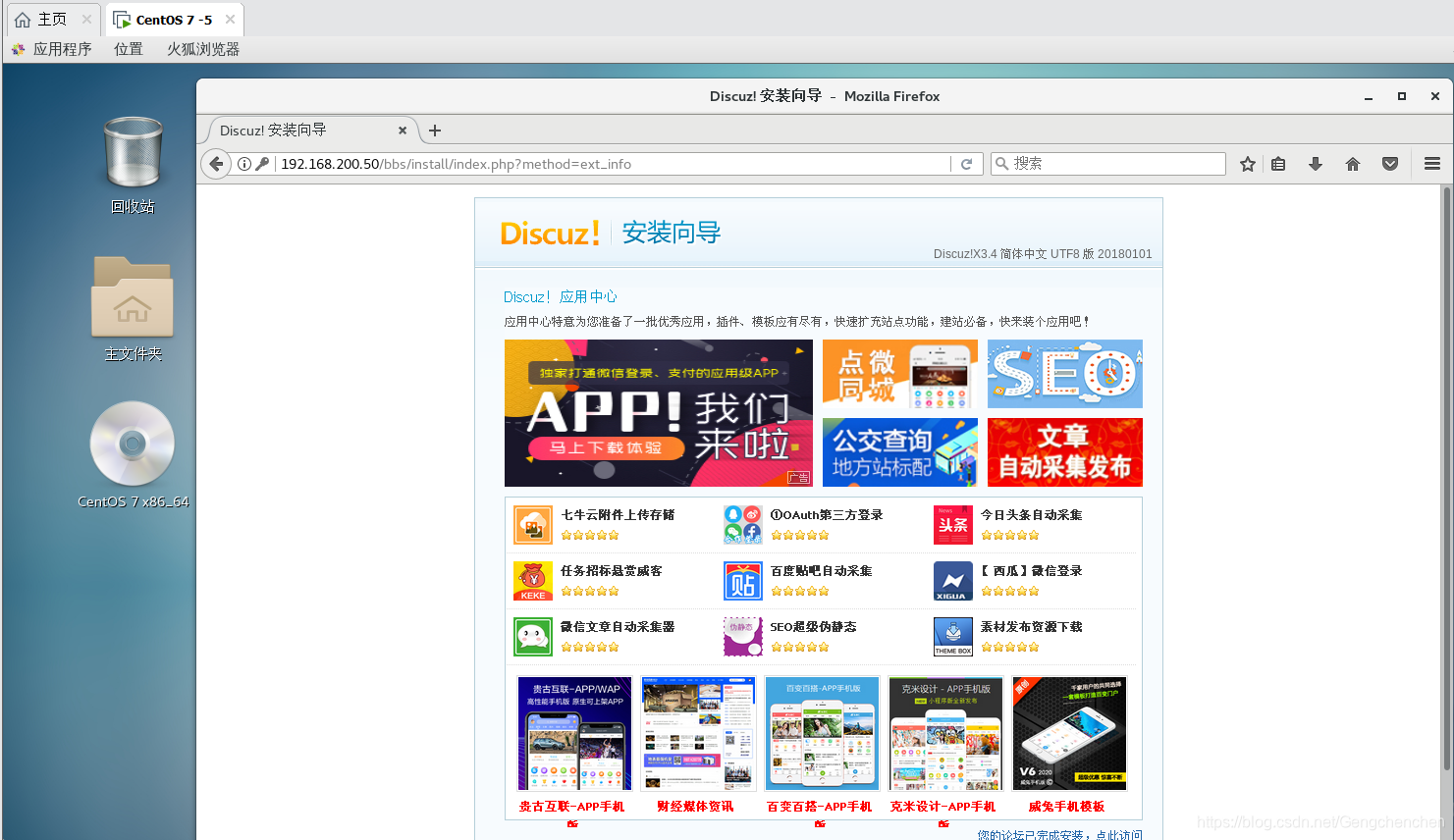Click SEO超级伪静态 app icon
This screenshot has width=1454, height=840.
tap(742, 637)
